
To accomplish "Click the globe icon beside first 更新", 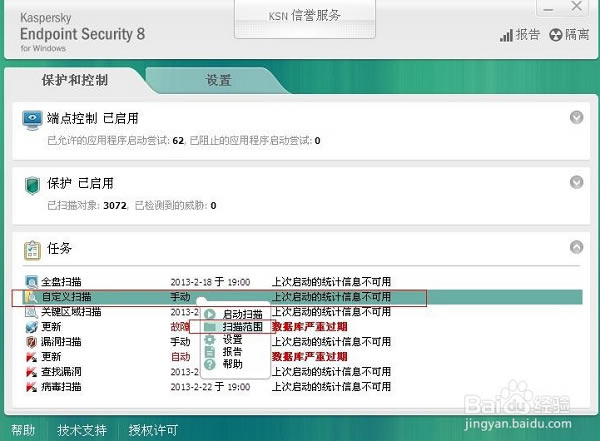I will pos(31,327).
